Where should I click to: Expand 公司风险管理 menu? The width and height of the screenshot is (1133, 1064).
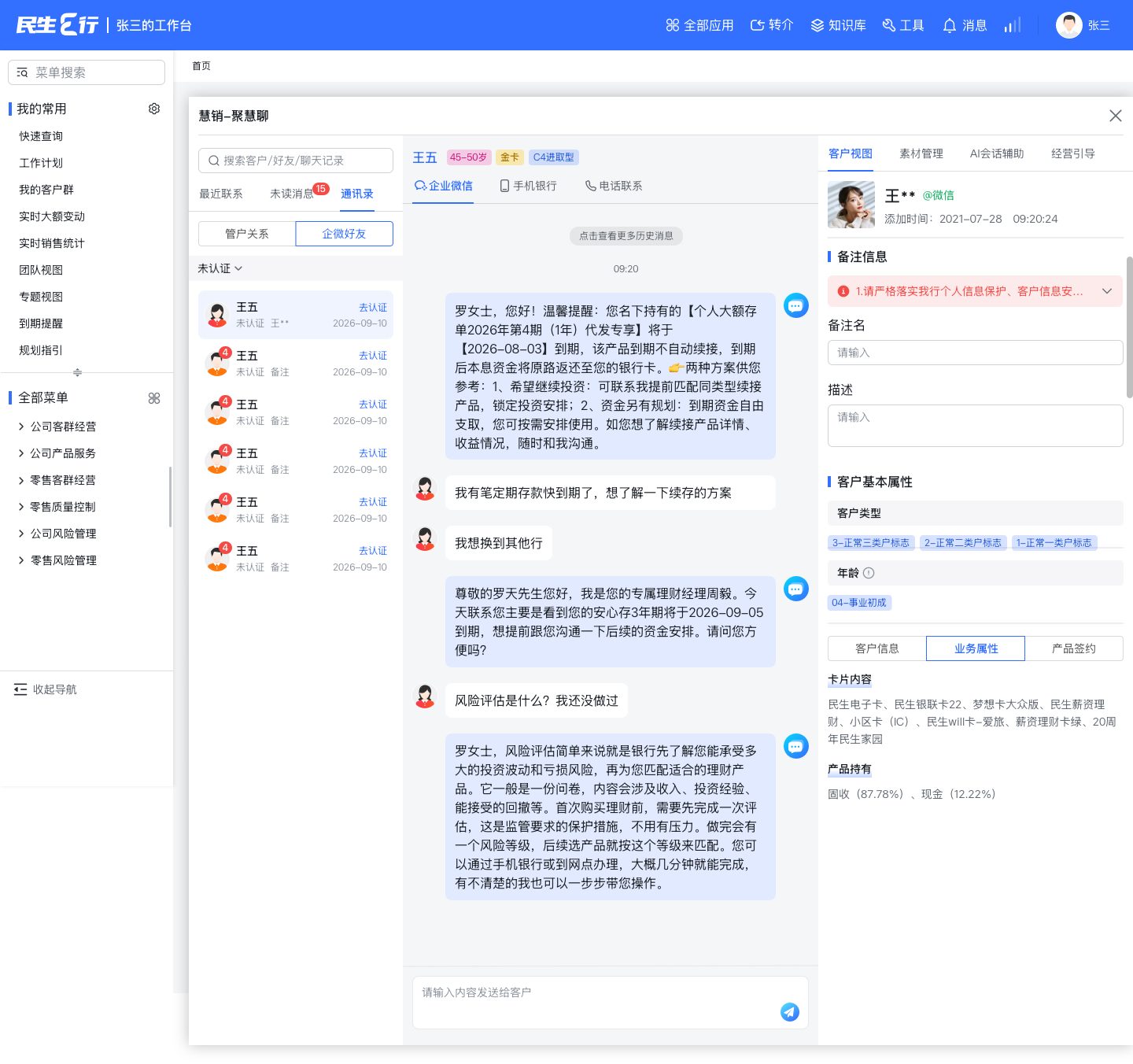click(x=57, y=534)
